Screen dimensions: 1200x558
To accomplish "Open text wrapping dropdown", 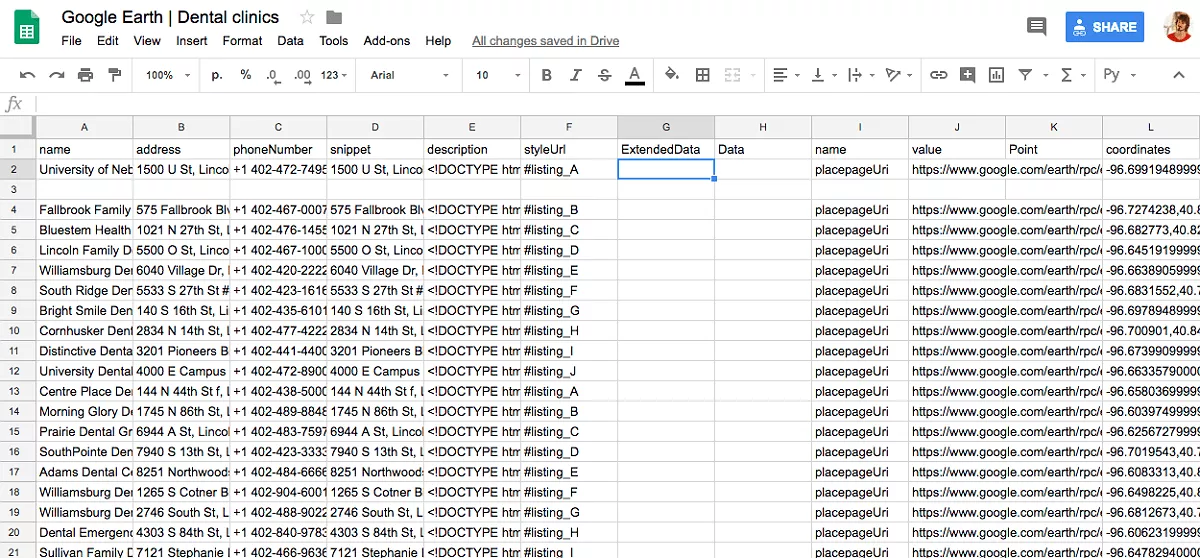I will (x=860, y=75).
